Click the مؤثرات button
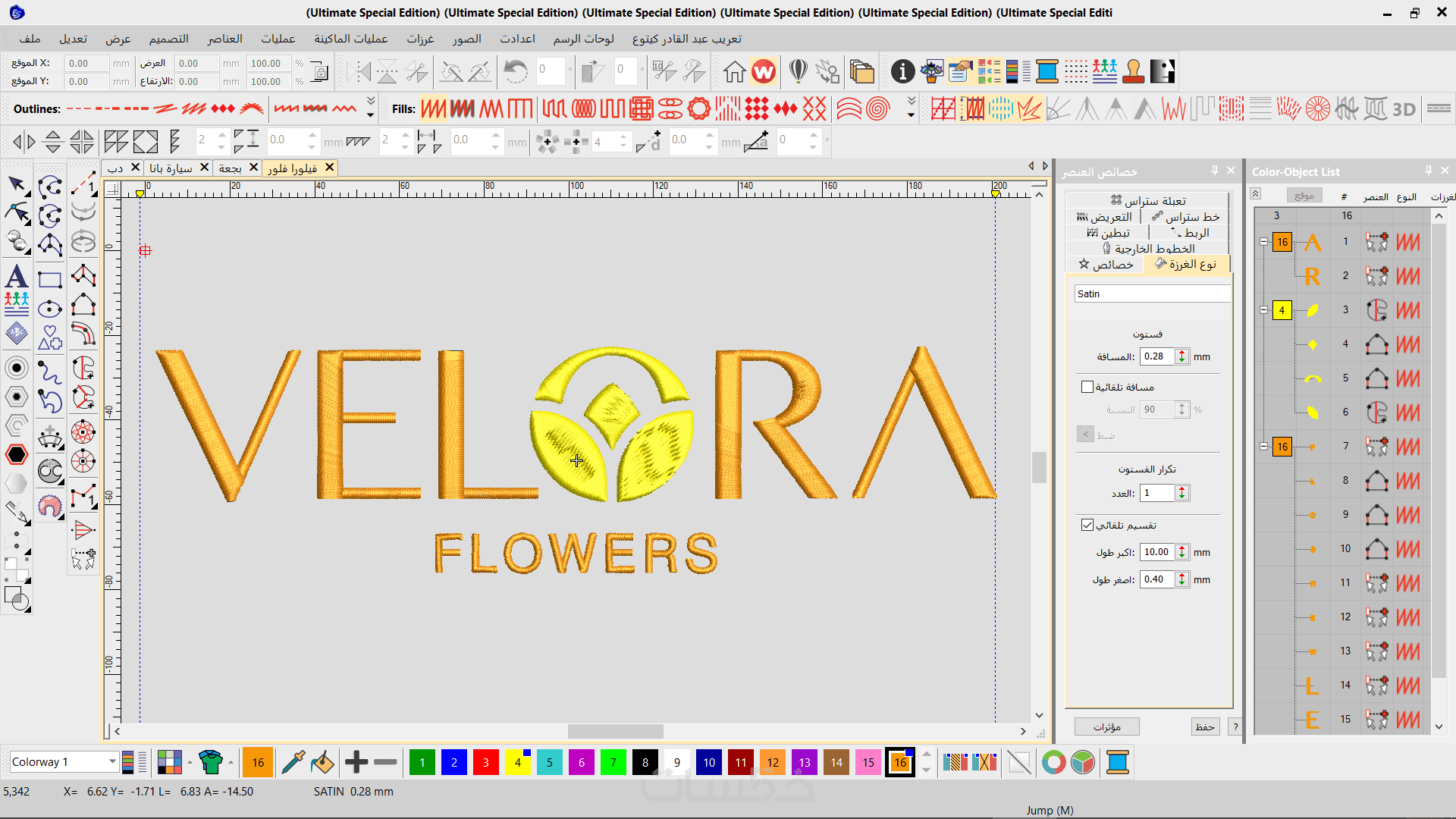The height and width of the screenshot is (819, 1456). 1106,726
